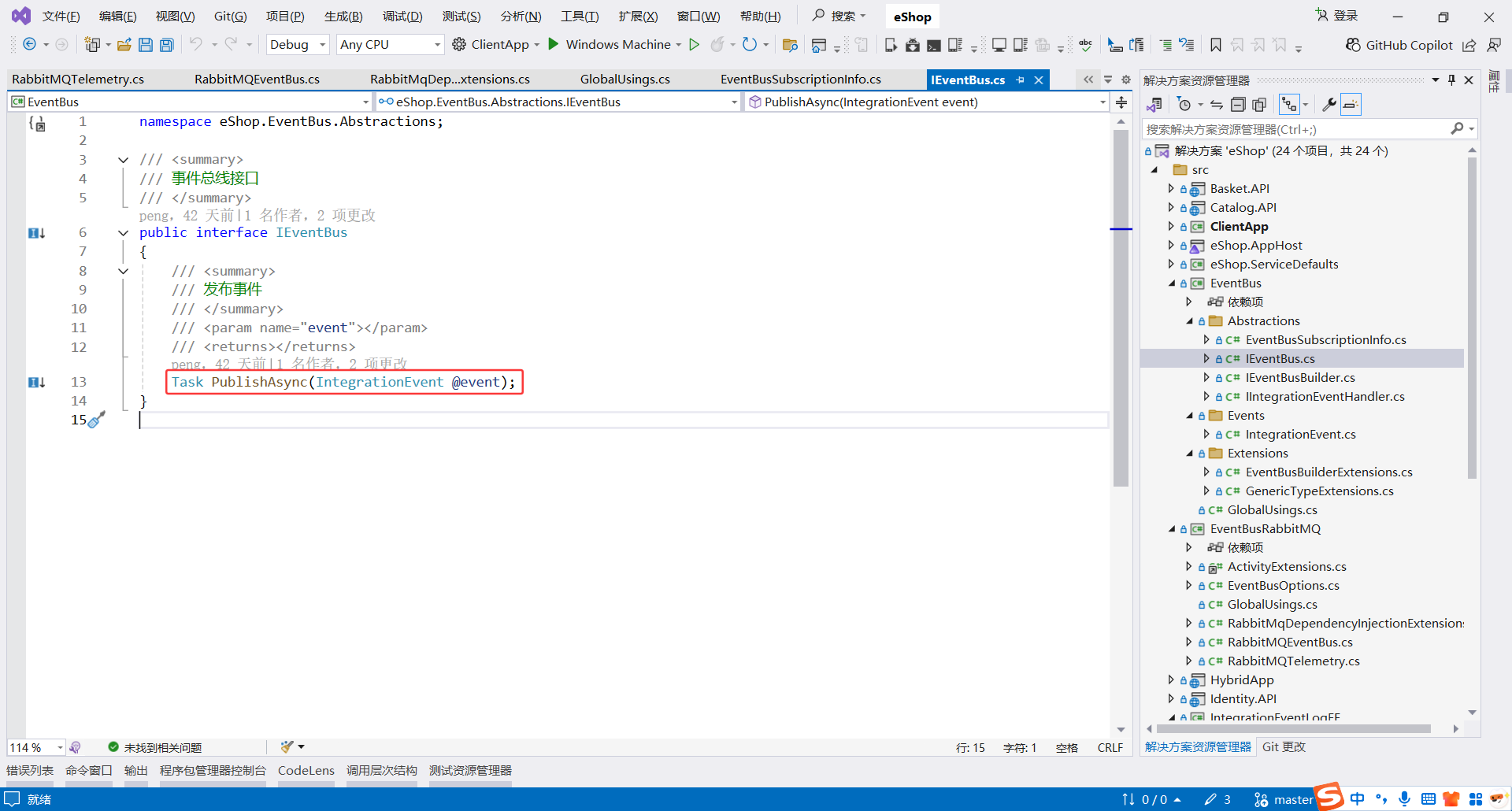
Task: Open Solution Configurations Debug dropdown
Action: (298, 45)
